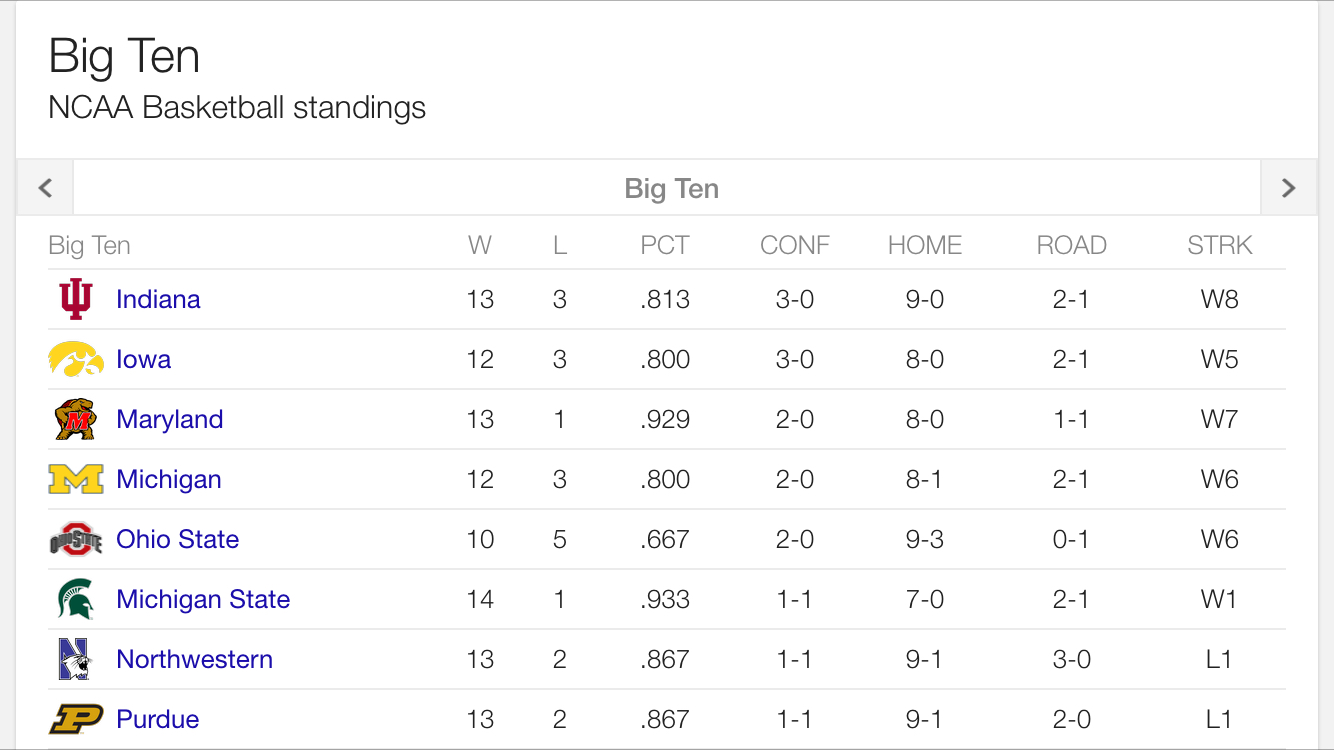The image size is (1334, 750).
Task: Open the Ohio State team link
Action: point(177,539)
